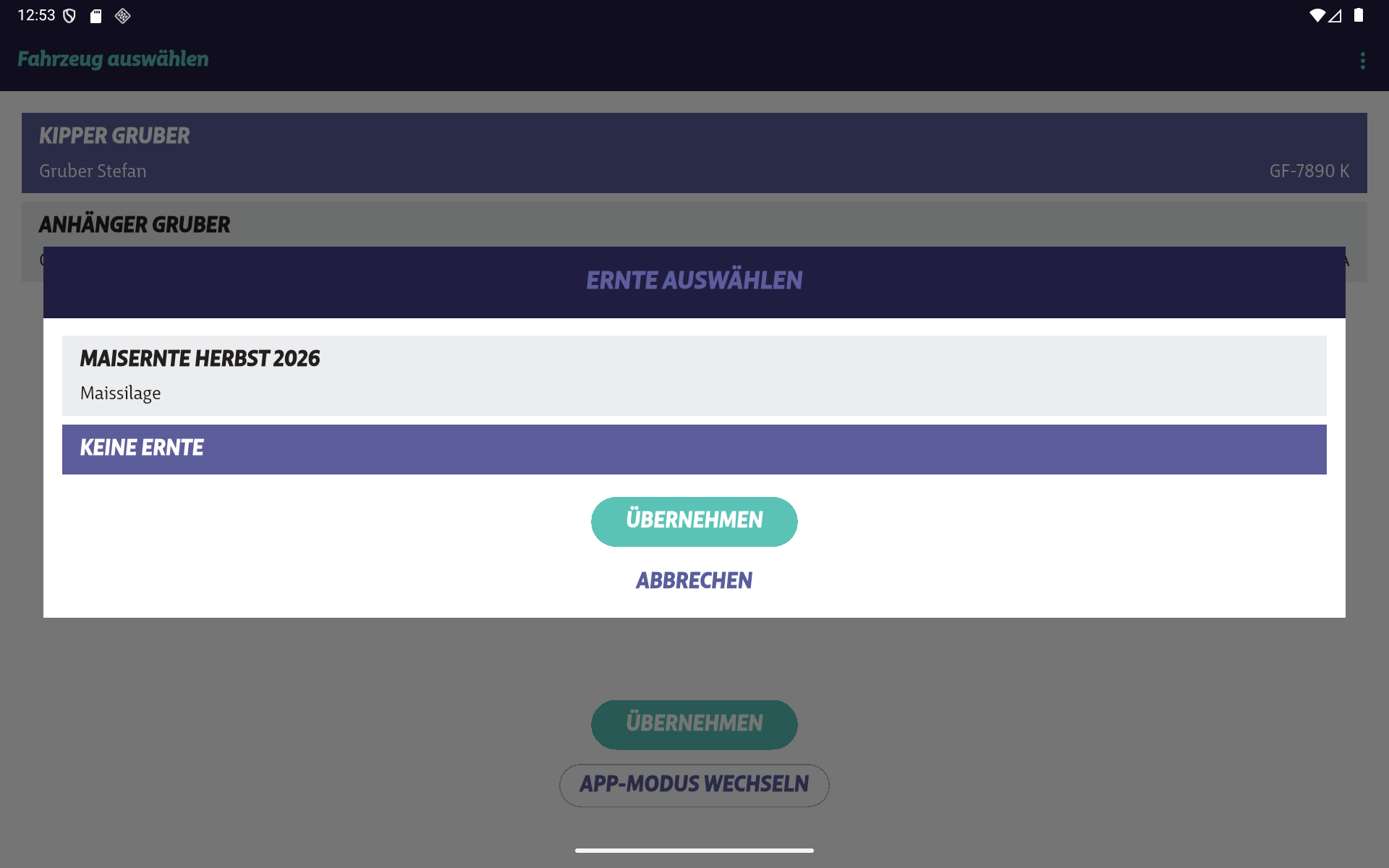Tap the GF-7890 K license plate label
1389x868 pixels.
click(1309, 171)
